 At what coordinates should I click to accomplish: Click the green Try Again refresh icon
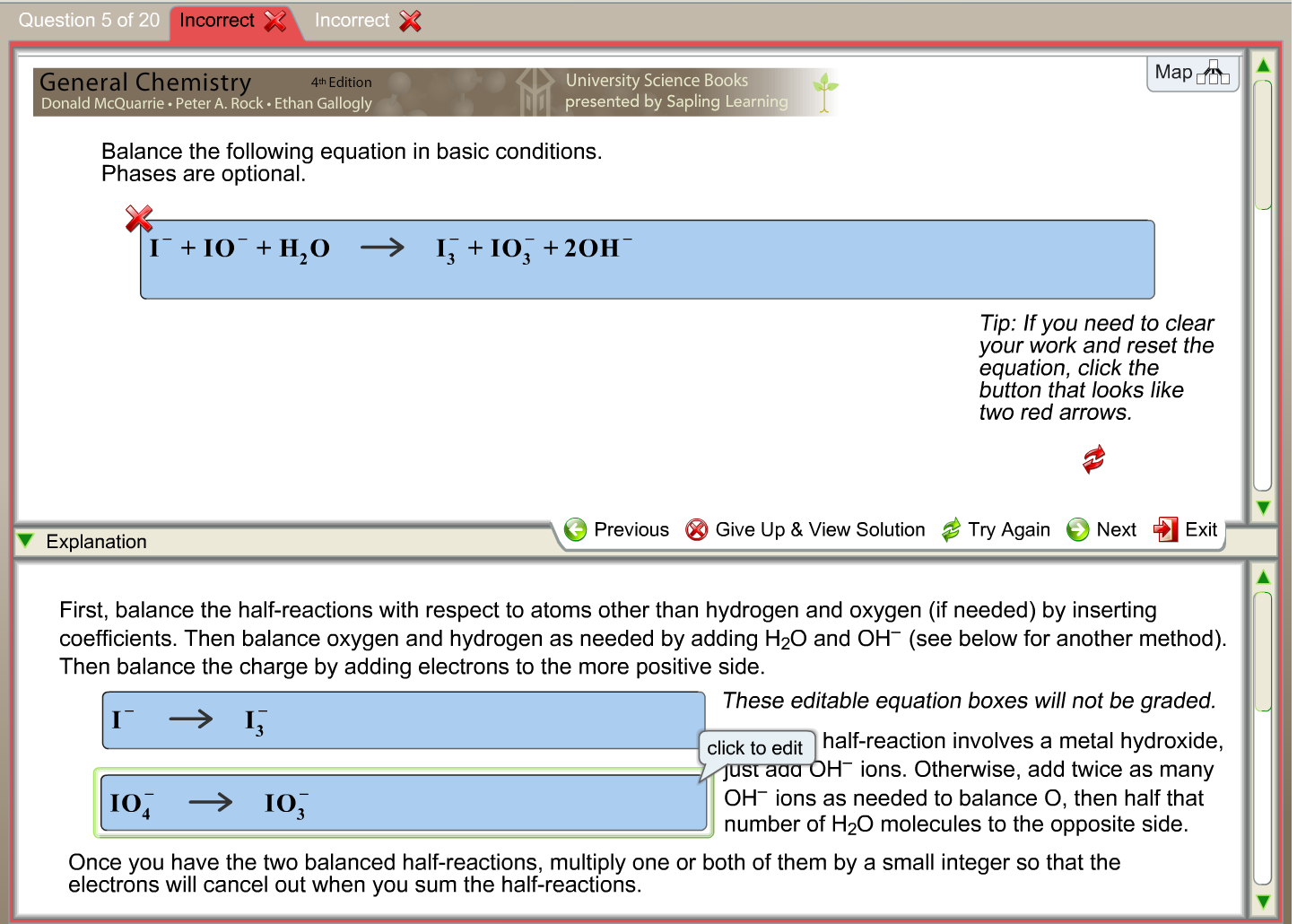click(x=951, y=529)
